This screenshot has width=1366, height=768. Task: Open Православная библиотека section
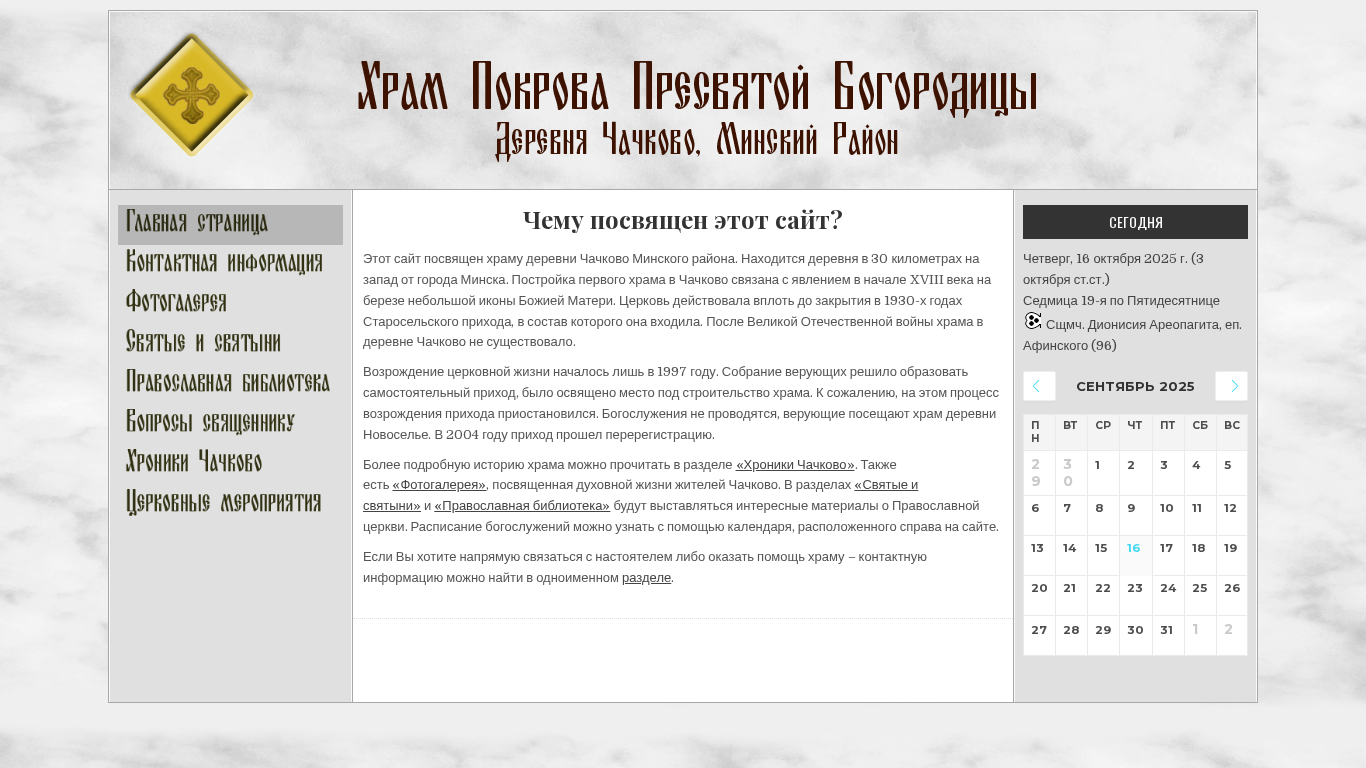230,384
